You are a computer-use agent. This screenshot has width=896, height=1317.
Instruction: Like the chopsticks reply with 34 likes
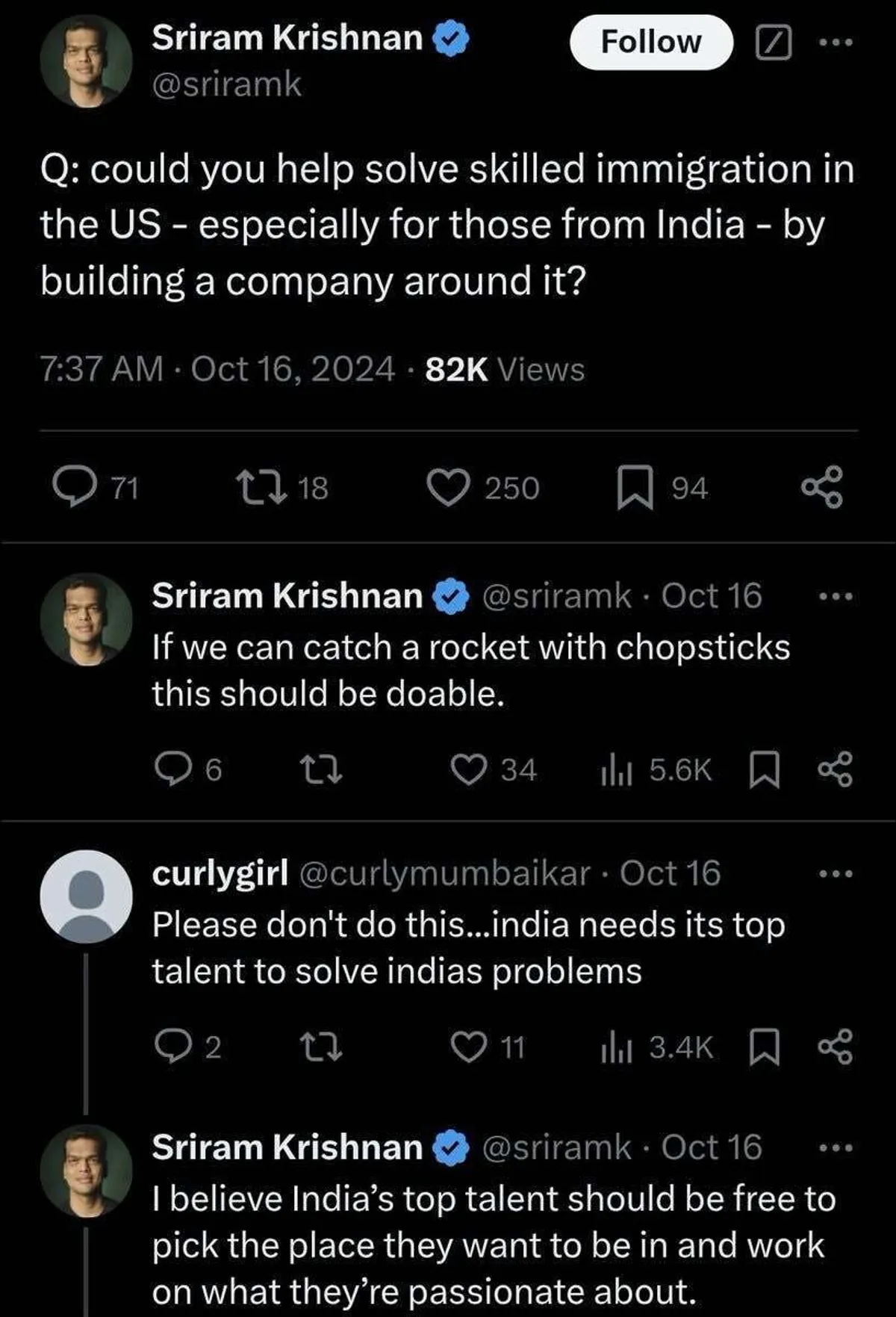tap(470, 770)
